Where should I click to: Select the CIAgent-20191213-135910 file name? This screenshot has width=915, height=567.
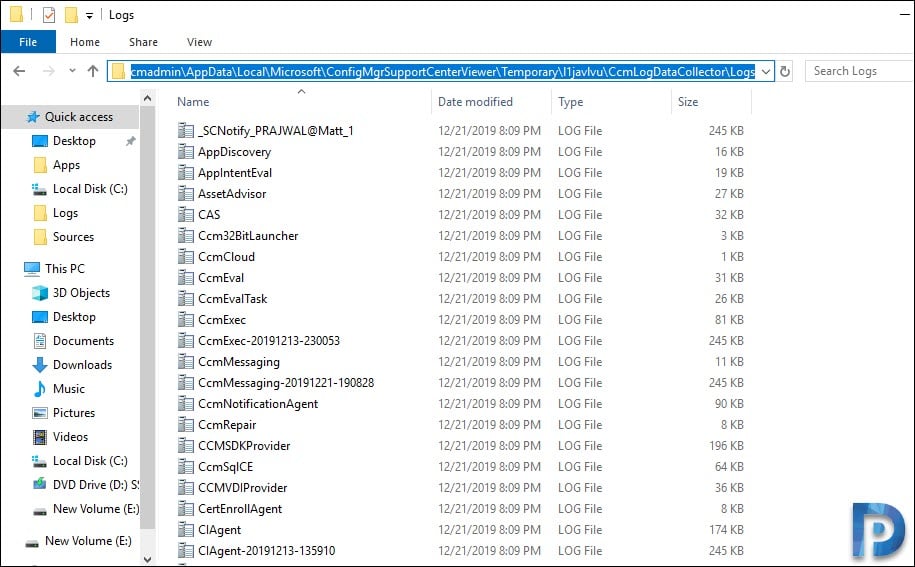tap(267, 551)
